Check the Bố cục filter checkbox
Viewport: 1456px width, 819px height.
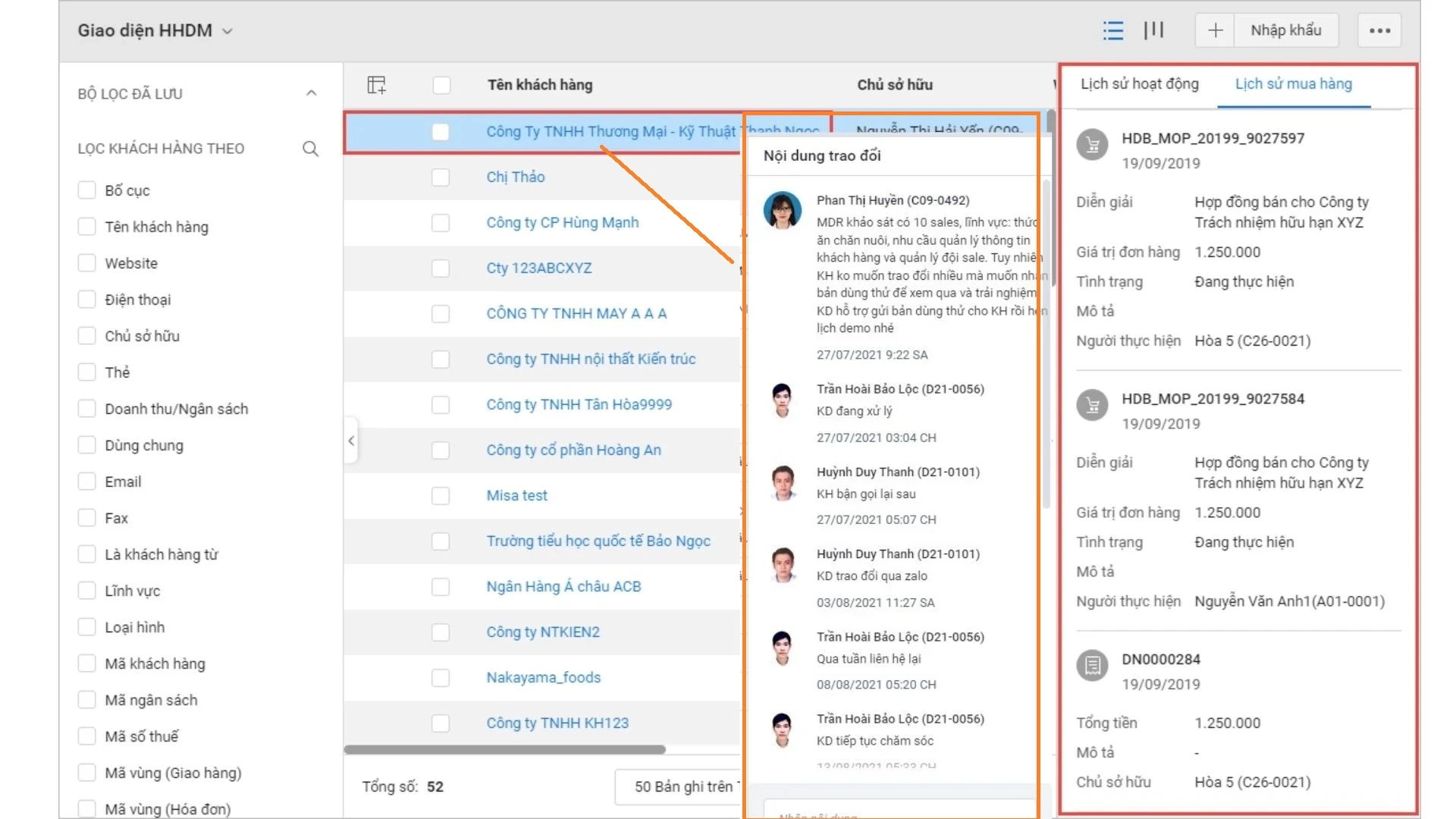point(87,190)
